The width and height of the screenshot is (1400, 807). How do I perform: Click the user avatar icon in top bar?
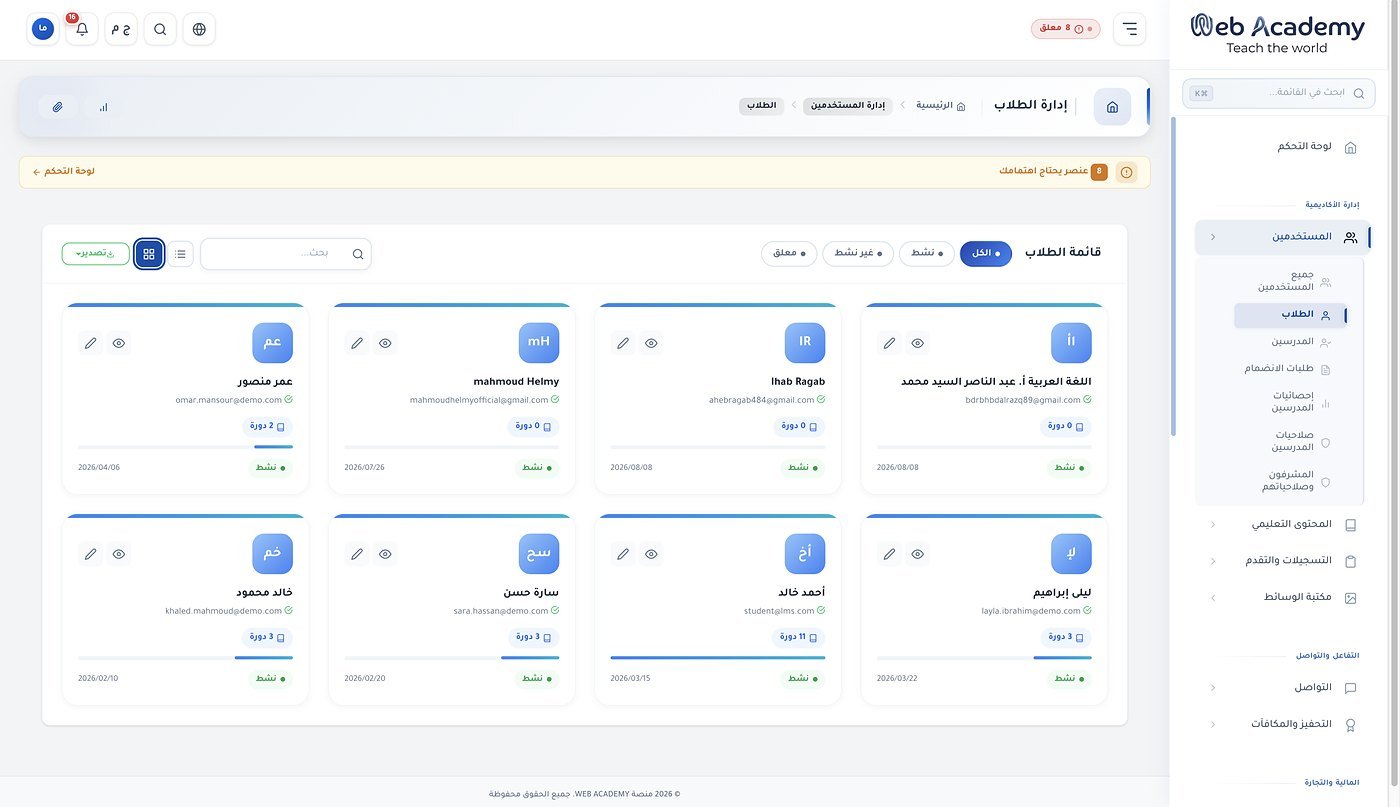click(43, 29)
